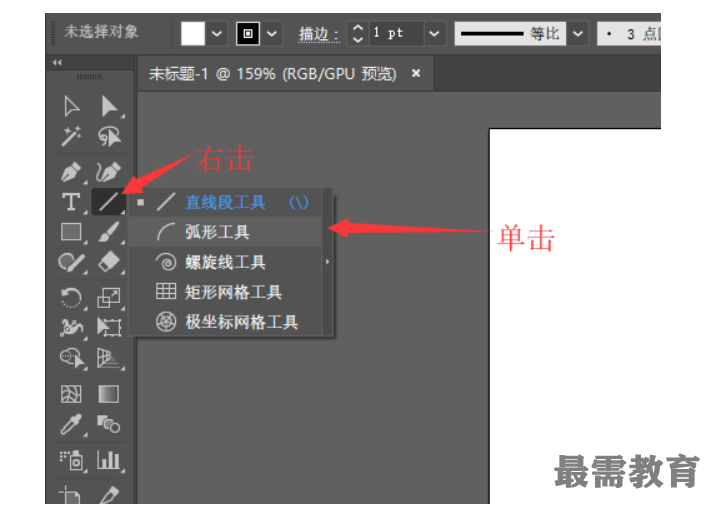Select the Symbol Sprayer tool
Viewport: 706px width, 511px height.
click(72, 460)
